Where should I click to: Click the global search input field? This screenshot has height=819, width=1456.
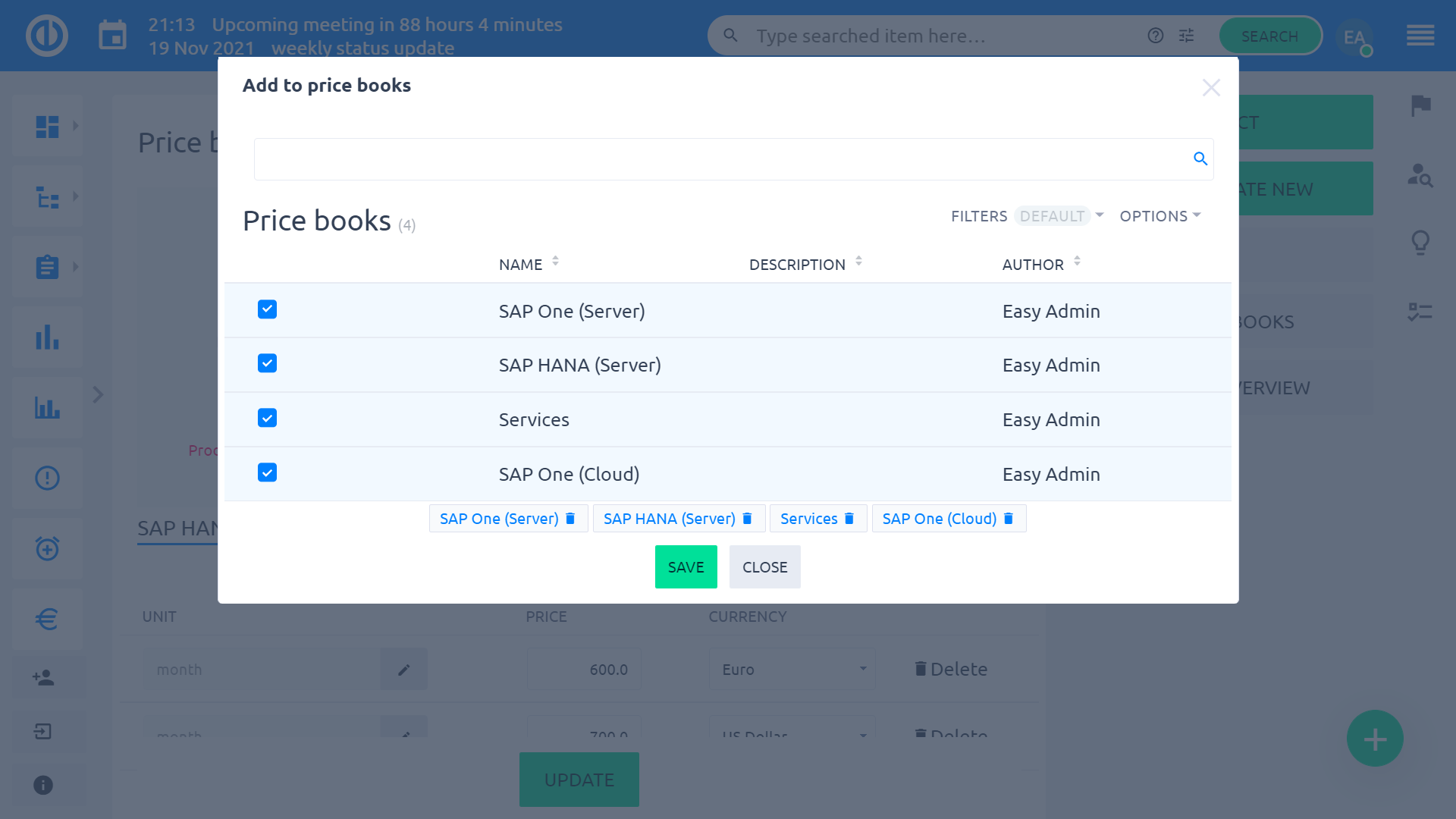944,36
